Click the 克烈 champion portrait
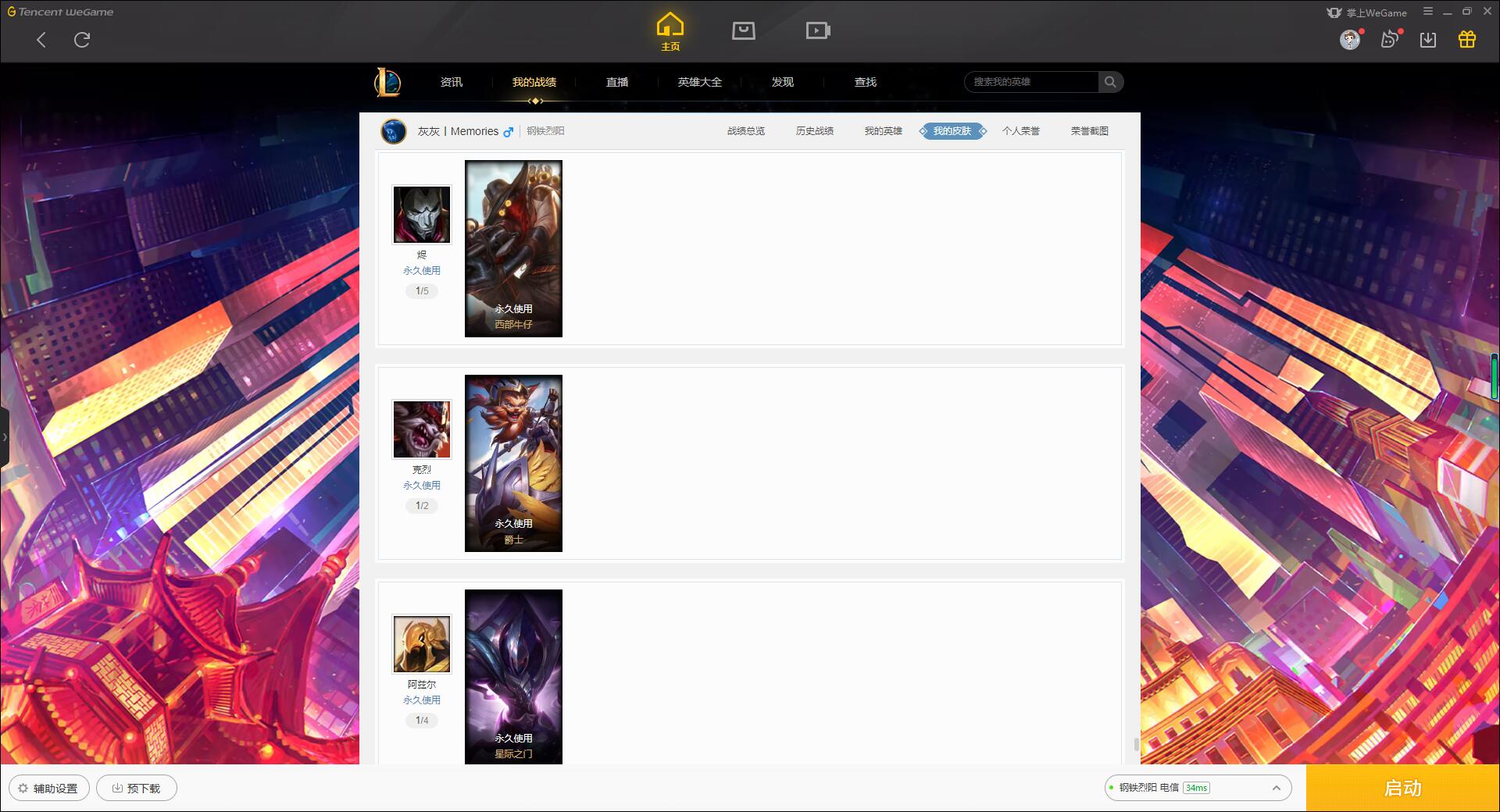 pyautogui.click(x=422, y=429)
